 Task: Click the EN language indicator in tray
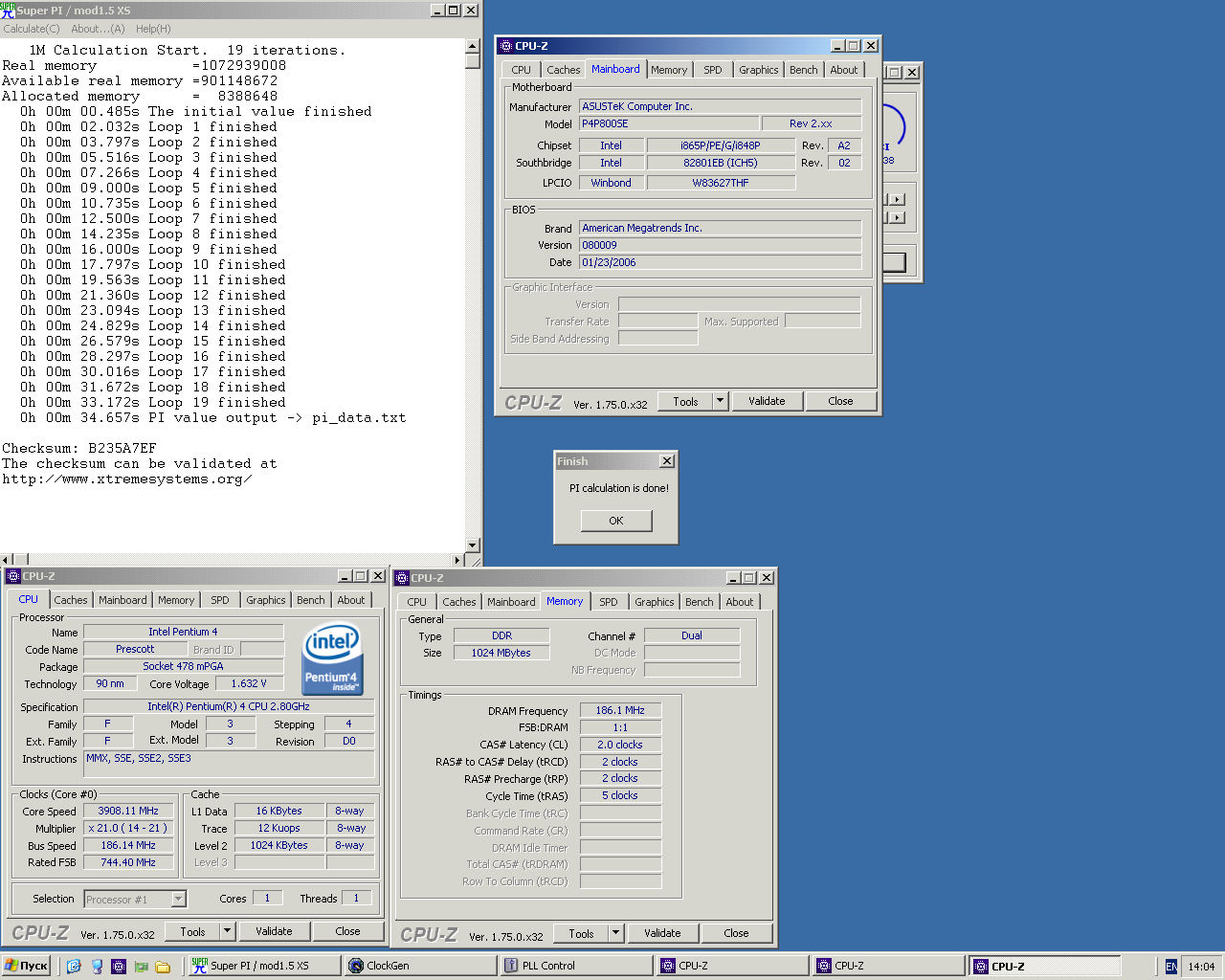coord(1170,966)
